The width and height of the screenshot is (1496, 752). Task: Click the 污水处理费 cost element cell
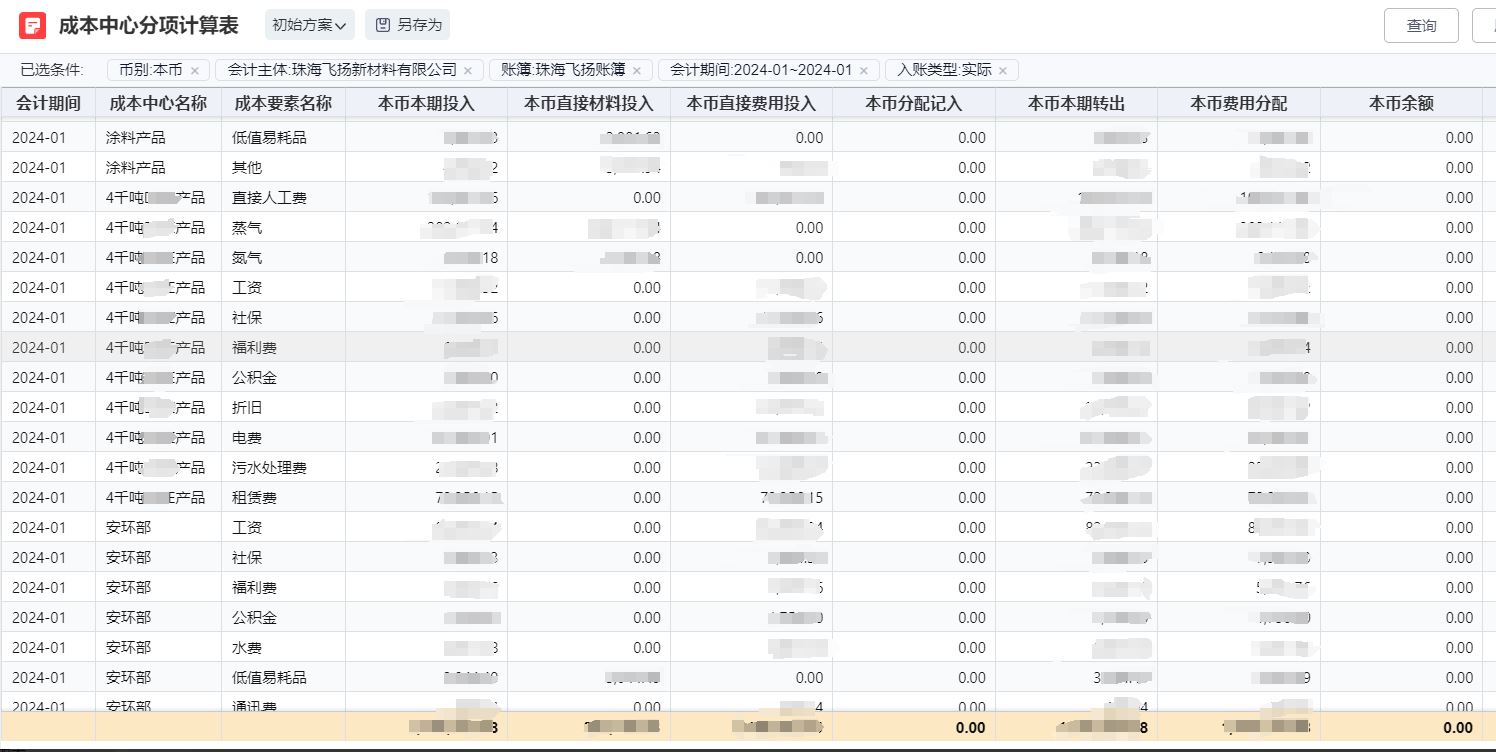pos(269,467)
